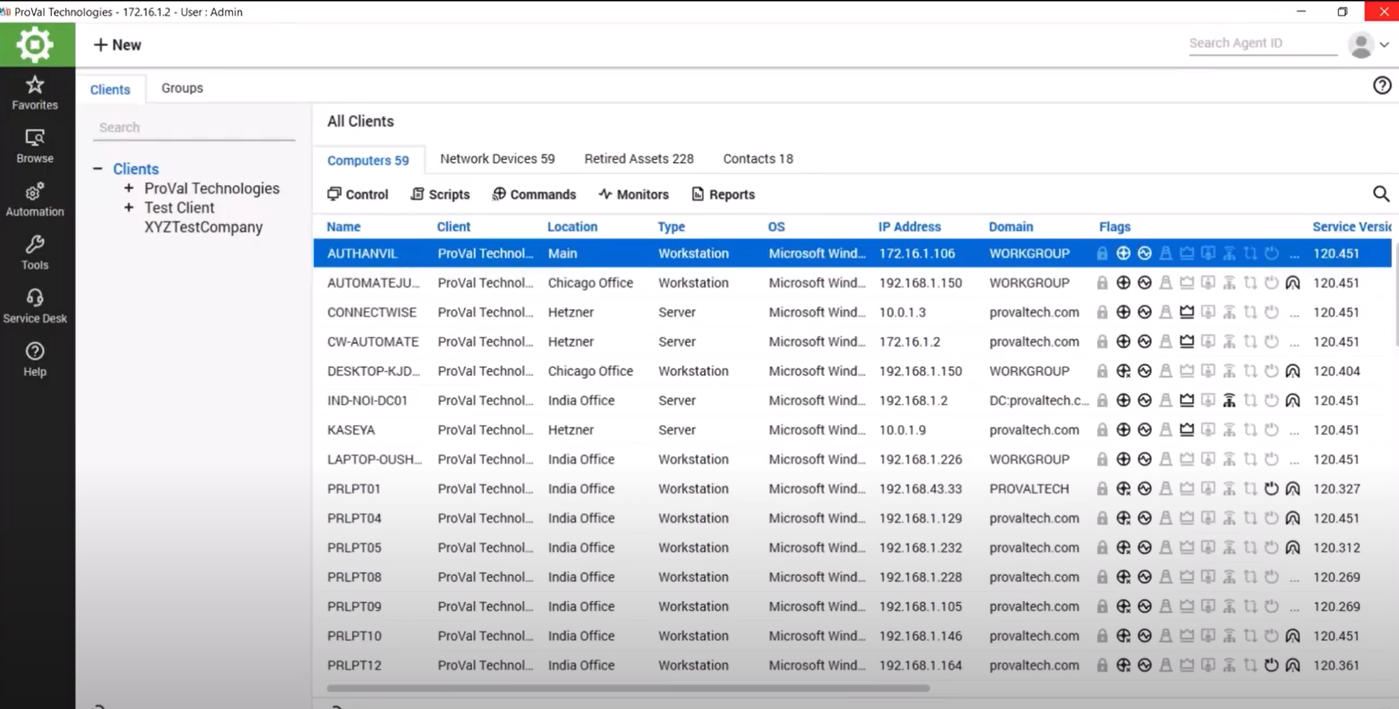Image resolution: width=1399 pixels, height=709 pixels.
Task: Click the power flag icon in PRLPT12 row
Action: pos(1271,666)
